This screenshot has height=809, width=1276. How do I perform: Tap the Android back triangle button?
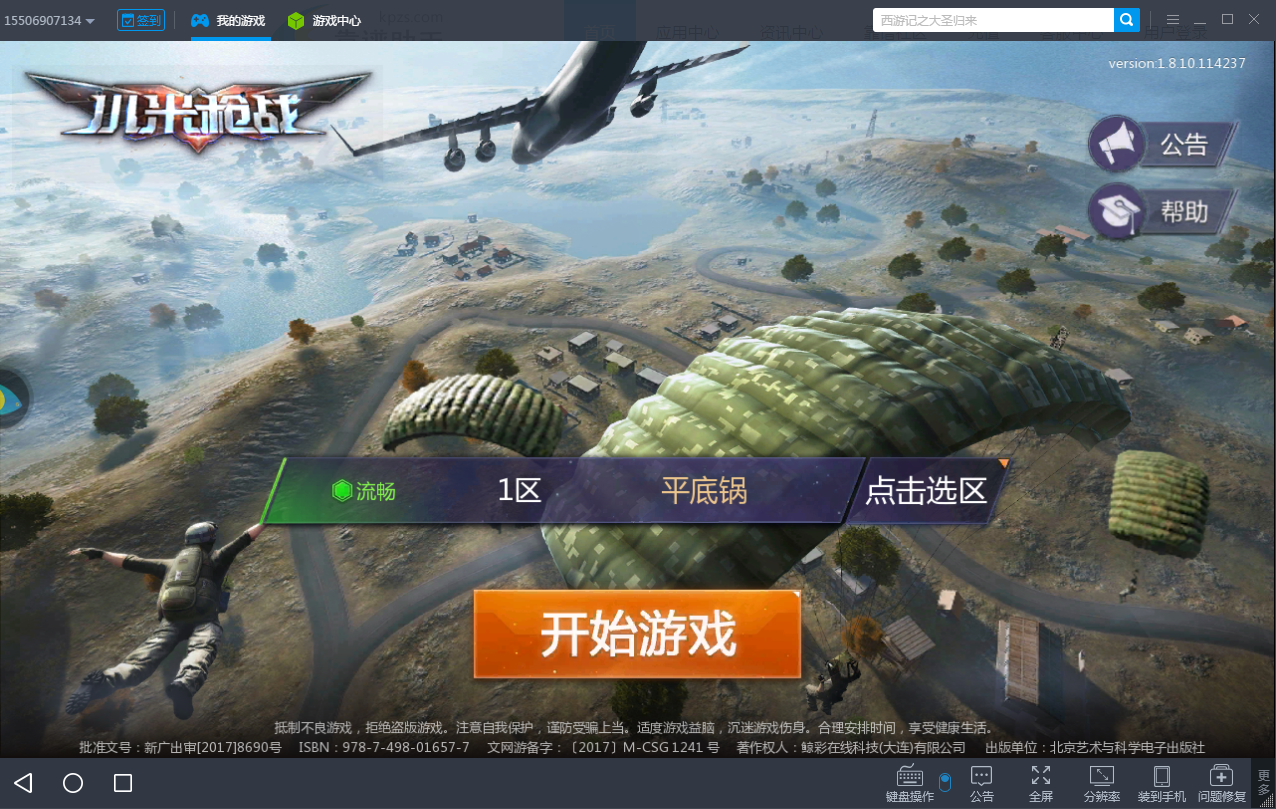tap(24, 783)
